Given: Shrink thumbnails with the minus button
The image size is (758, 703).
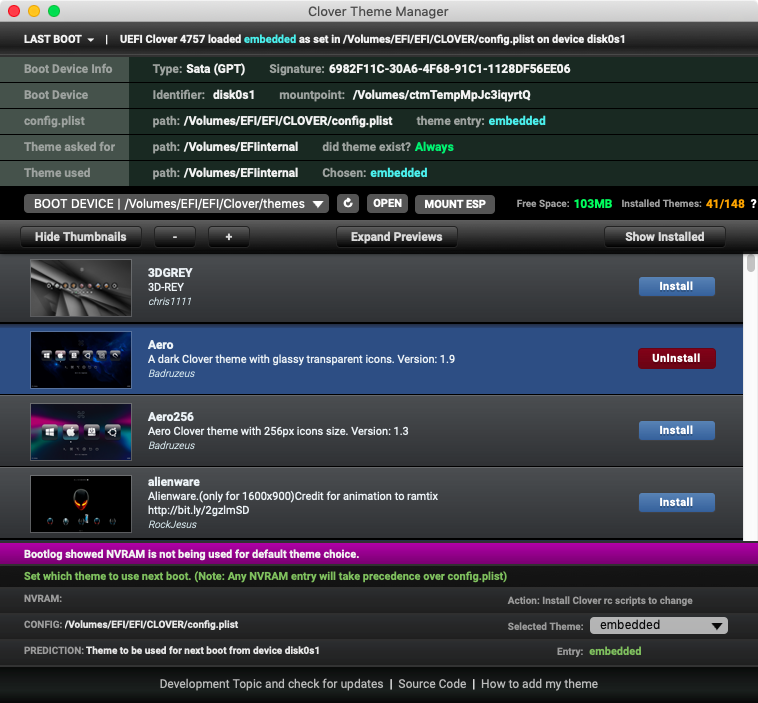Looking at the screenshot, I should click(x=175, y=237).
